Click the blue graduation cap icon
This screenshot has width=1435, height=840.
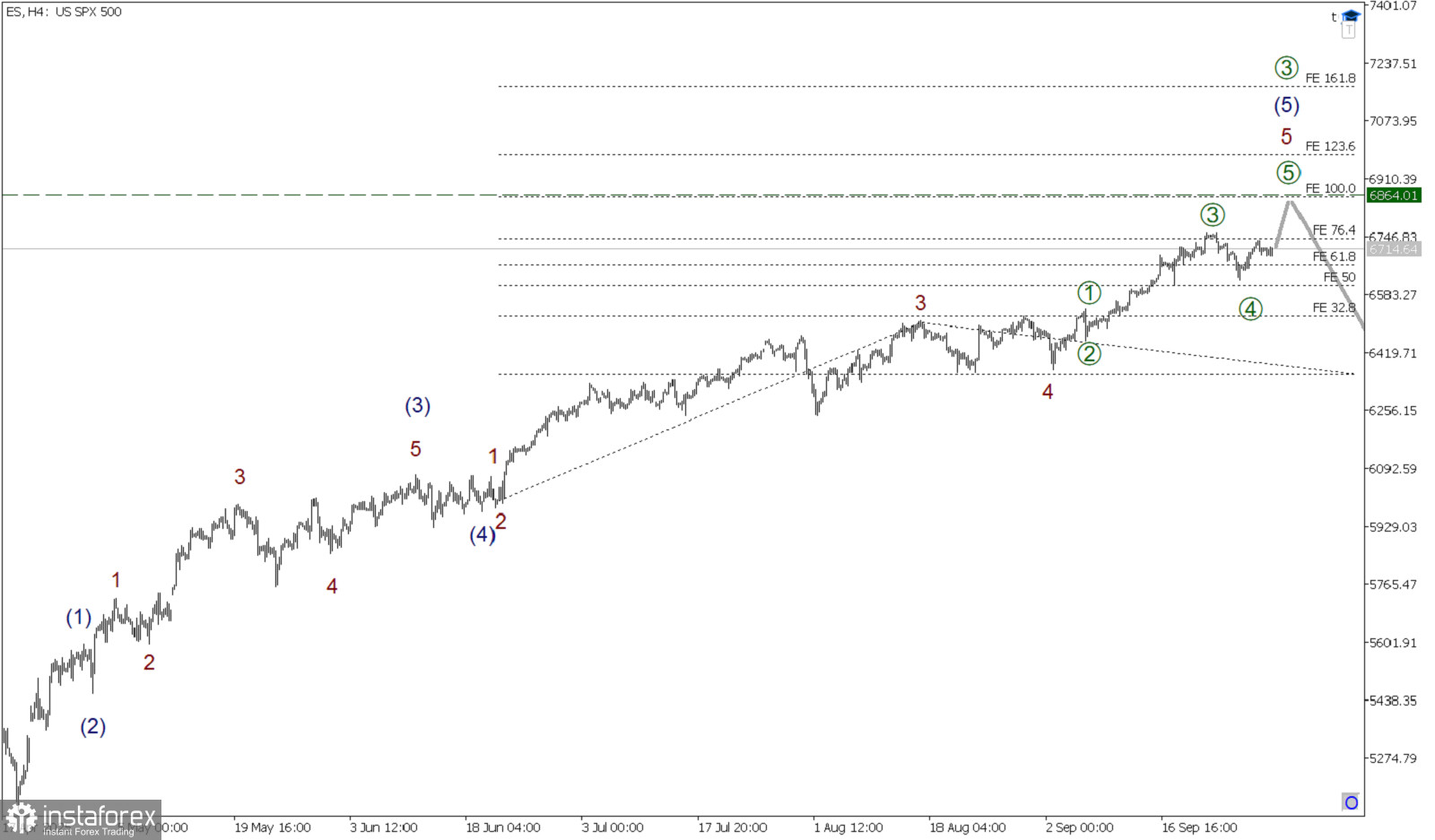tap(1351, 15)
